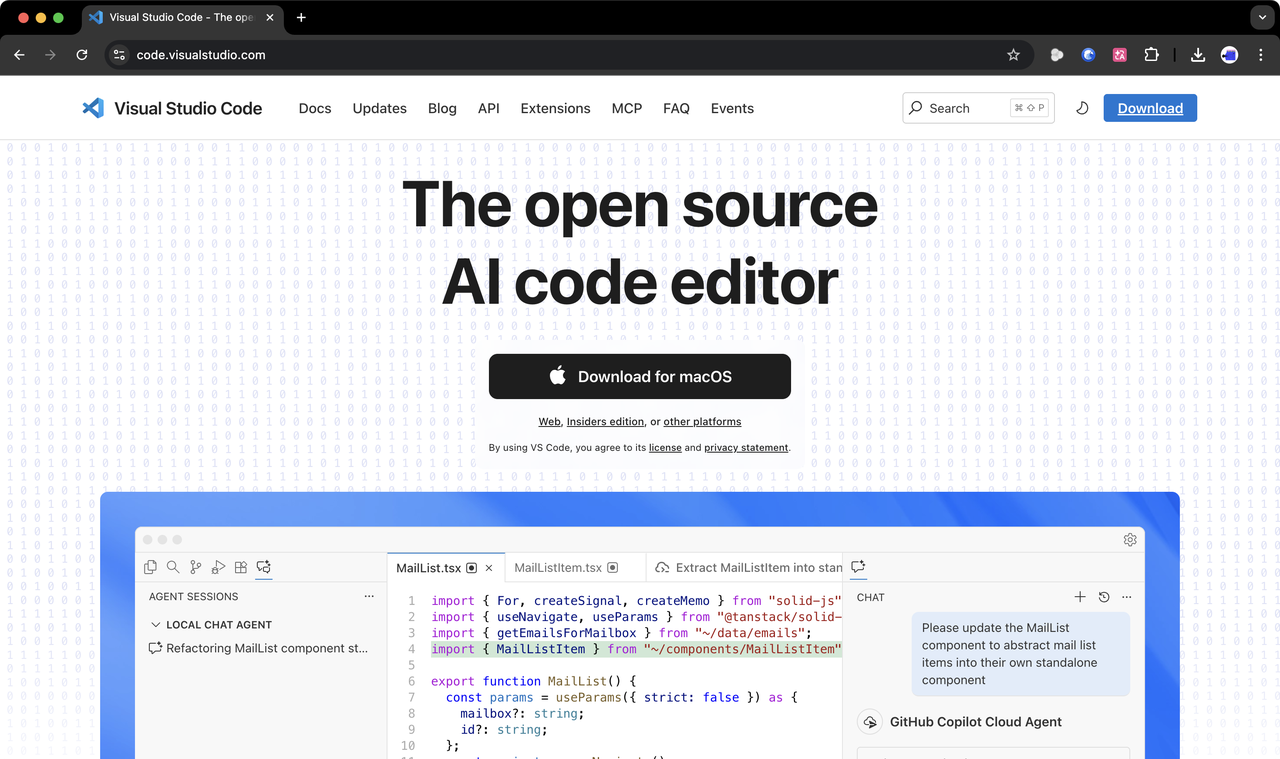Click the browser address bar URL
The image size is (1280, 759).
click(201, 55)
